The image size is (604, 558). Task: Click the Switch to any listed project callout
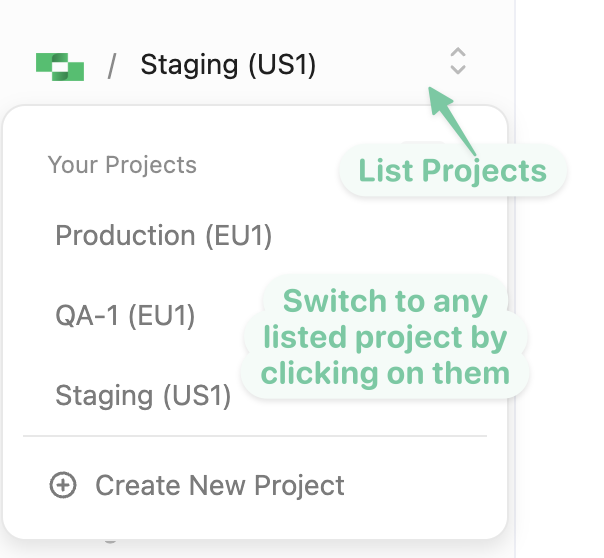pos(385,337)
